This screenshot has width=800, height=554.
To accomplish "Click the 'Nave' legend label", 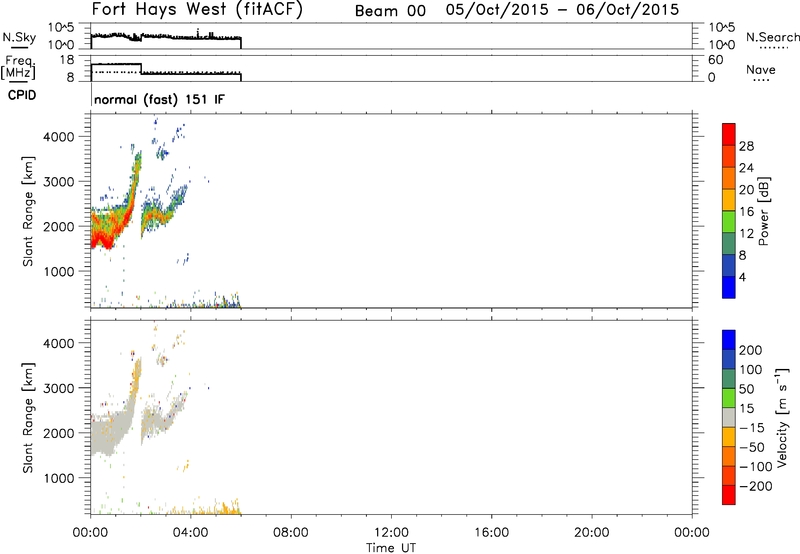I will (761, 69).
